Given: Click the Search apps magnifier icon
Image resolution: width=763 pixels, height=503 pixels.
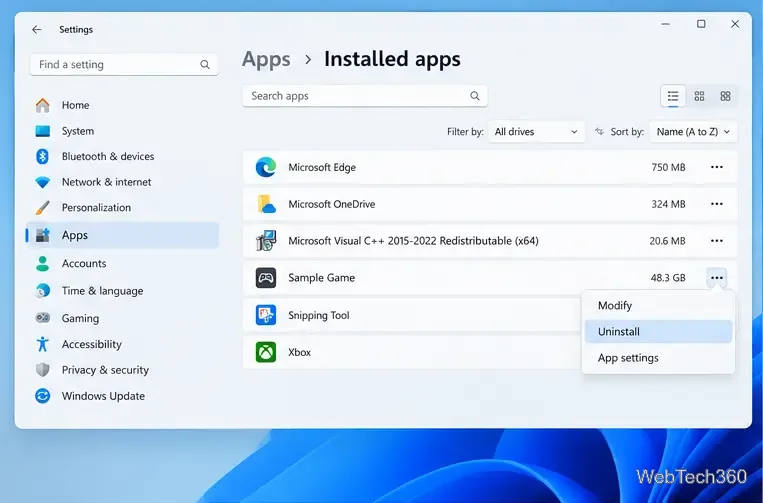Looking at the screenshot, I should click(x=475, y=96).
